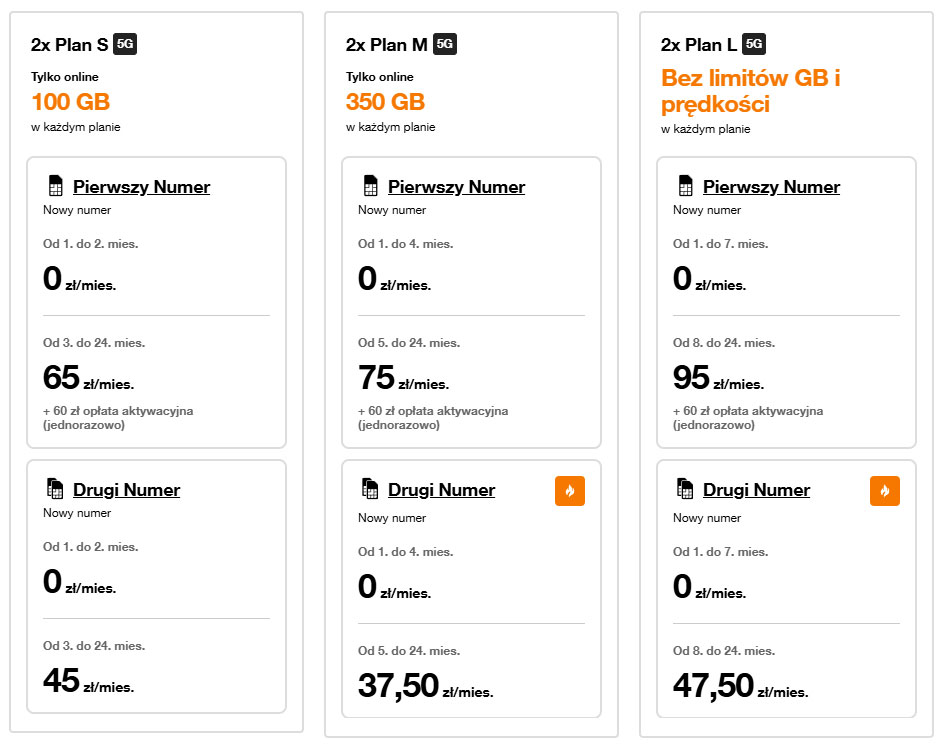944x747 pixels.
Task: Open Drugi Numer link in Plan L
Action: coord(756,490)
